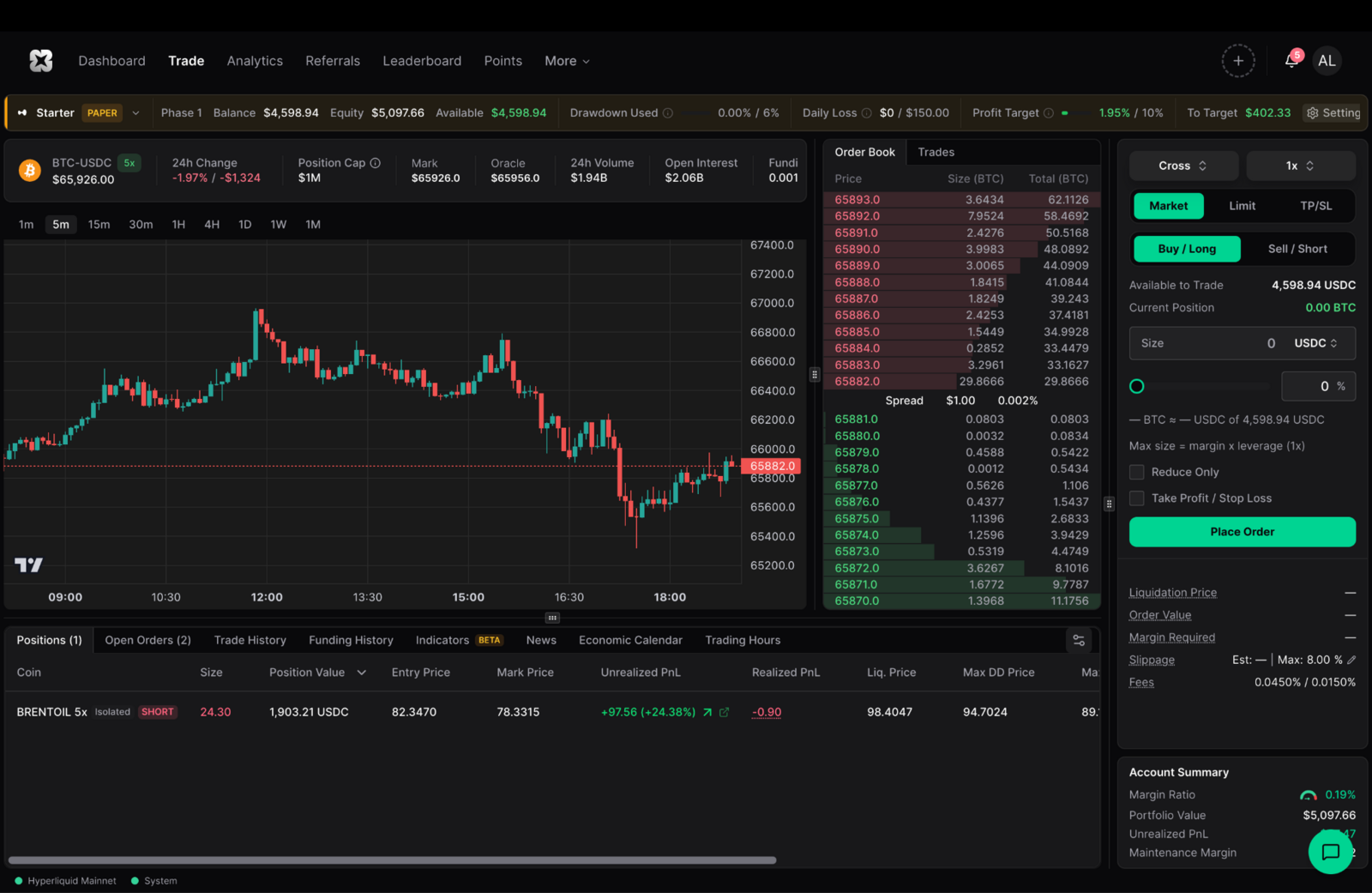Click the Bitcoin coin icon
The height and width of the screenshot is (893, 1372).
pos(30,170)
